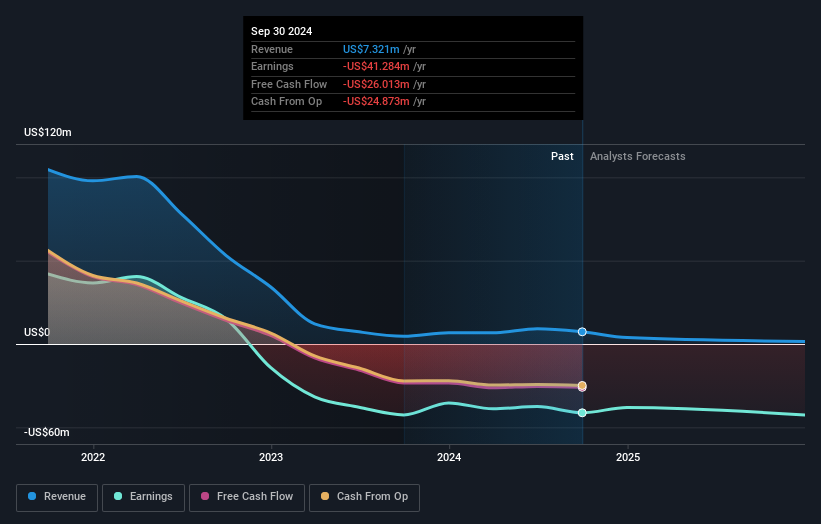This screenshot has width=821, height=524.
Task: Click the US$7.321m revenue value
Action: click(x=371, y=49)
